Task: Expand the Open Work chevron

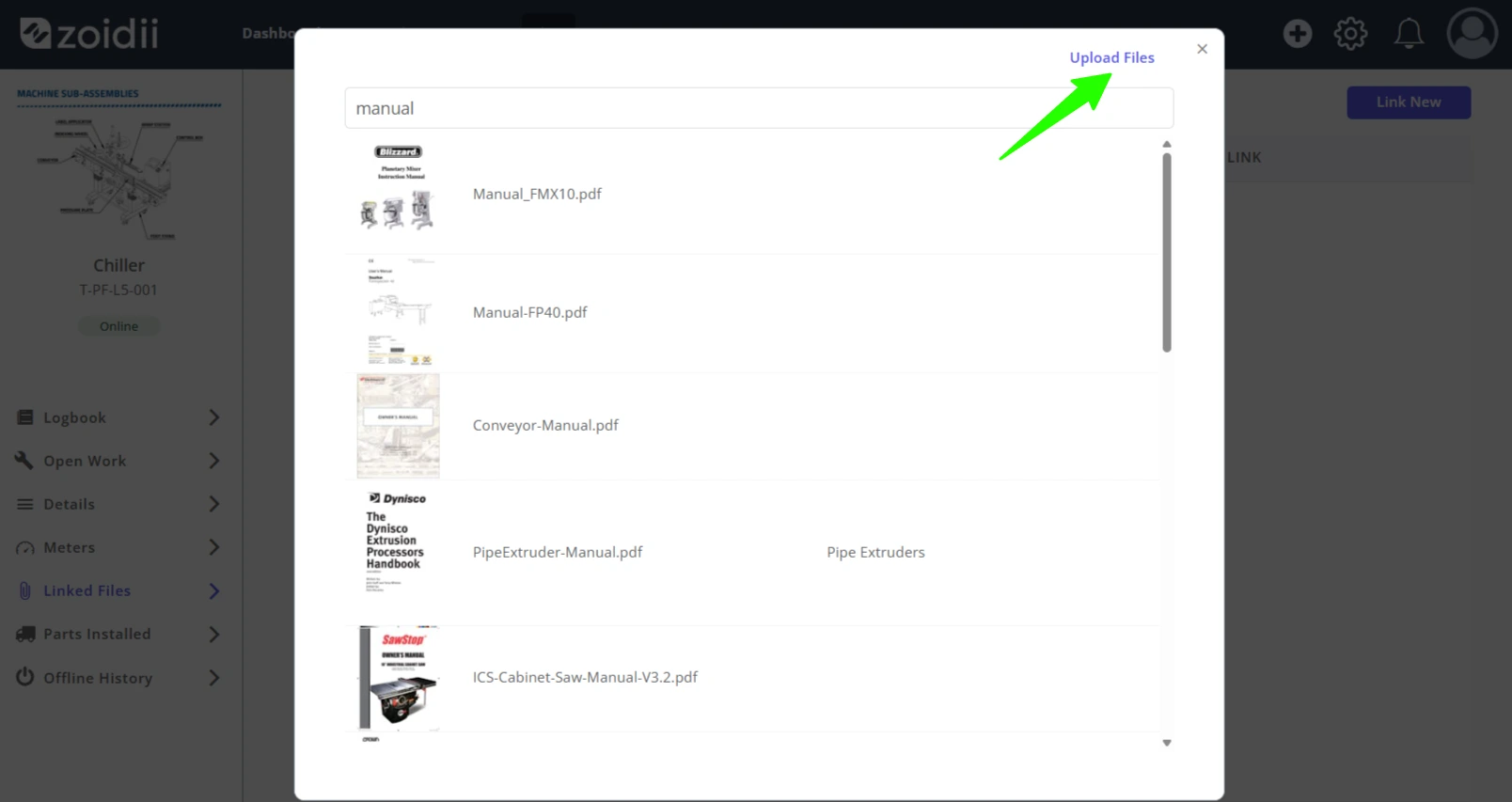Action: (214, 461)
